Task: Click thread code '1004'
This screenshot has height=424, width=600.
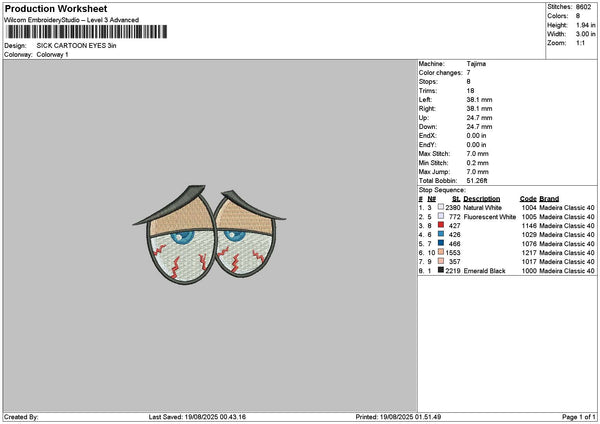Action: click(529, 207)
